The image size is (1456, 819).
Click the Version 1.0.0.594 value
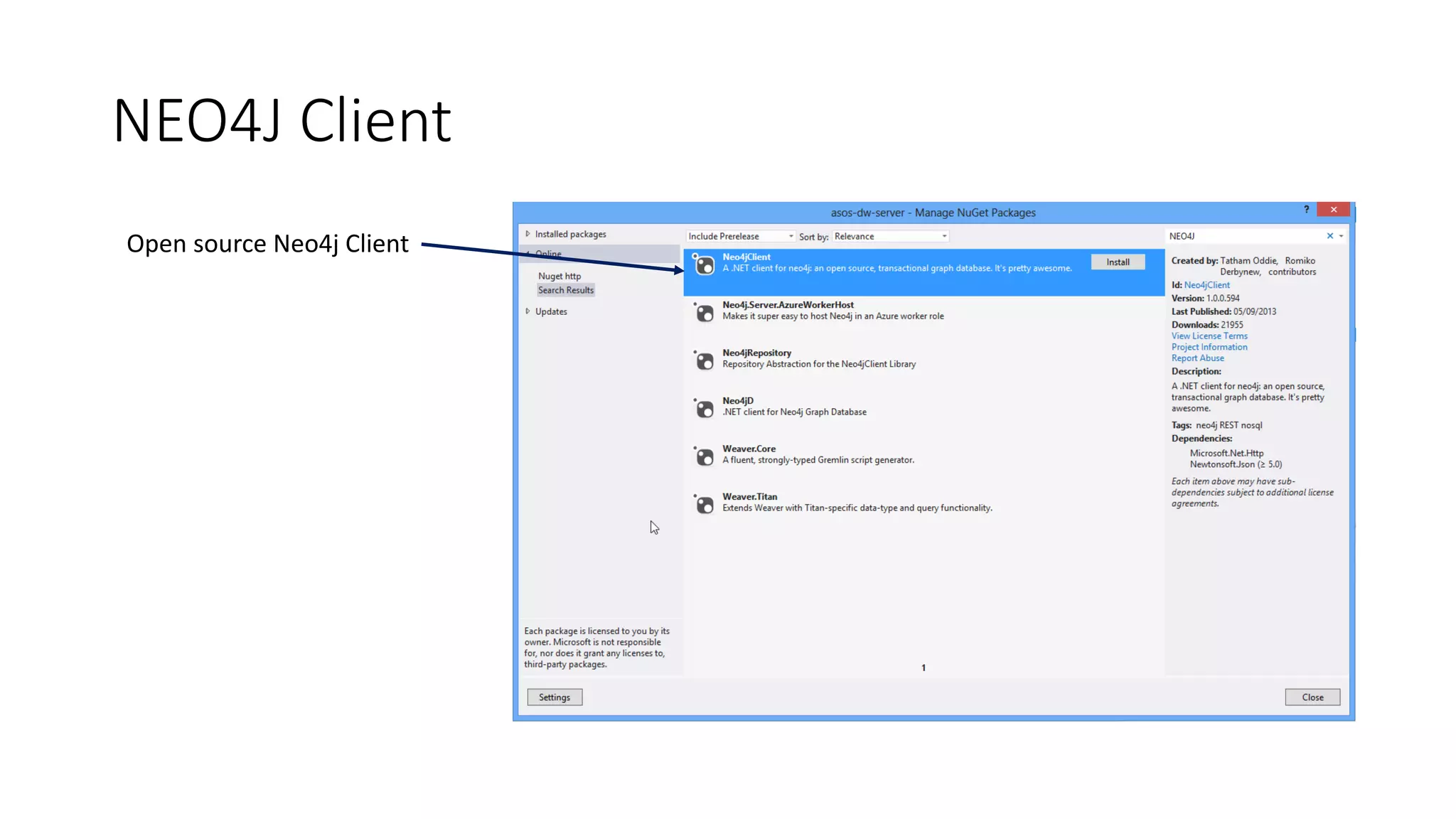[1223, 299]
